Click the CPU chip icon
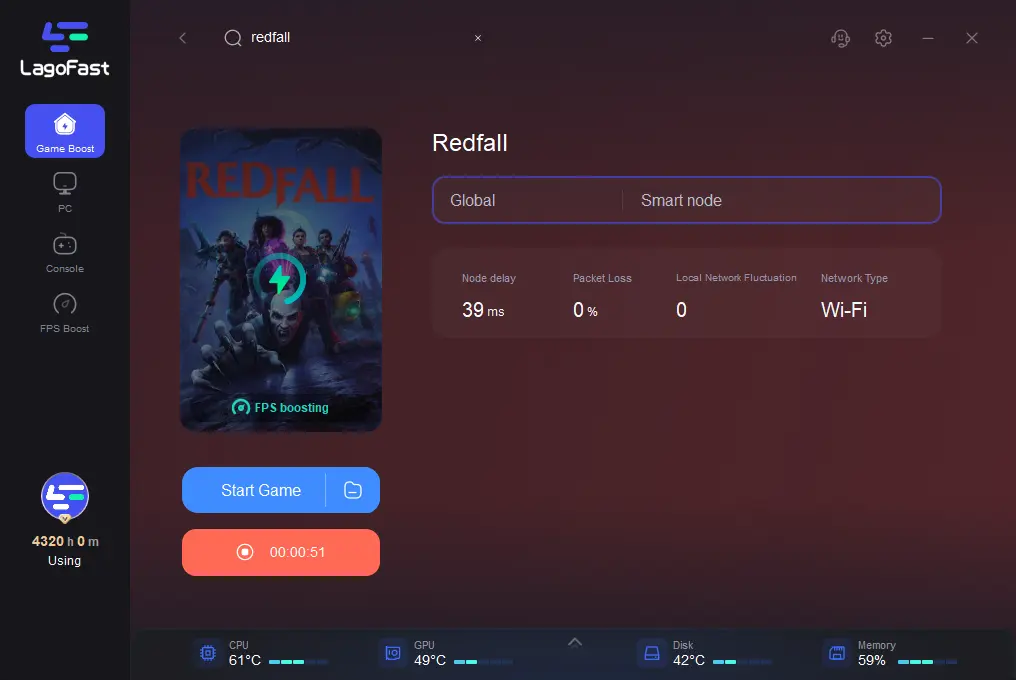Viewport: 1016px width, 680px height. click(208, 653)
